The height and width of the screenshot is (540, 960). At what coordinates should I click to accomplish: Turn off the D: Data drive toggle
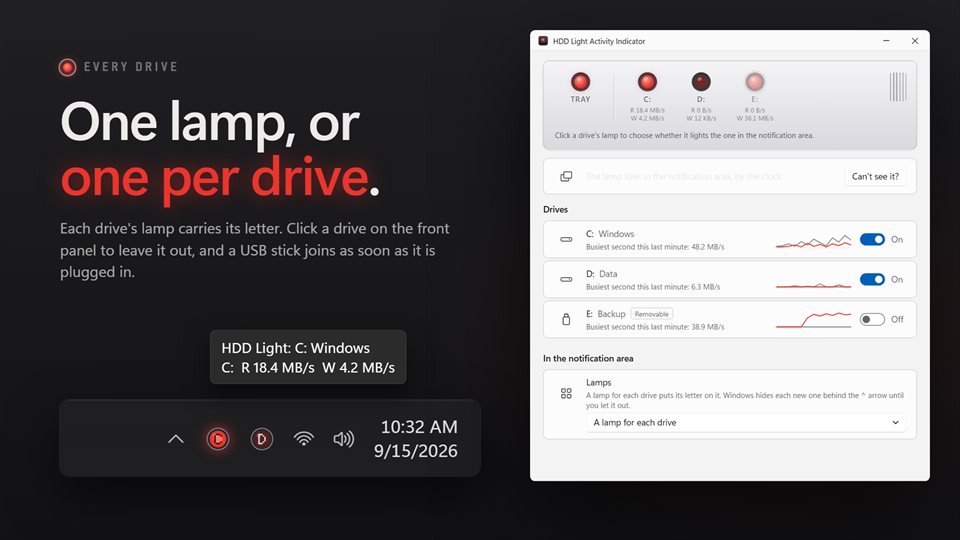[x=872, y=279]
